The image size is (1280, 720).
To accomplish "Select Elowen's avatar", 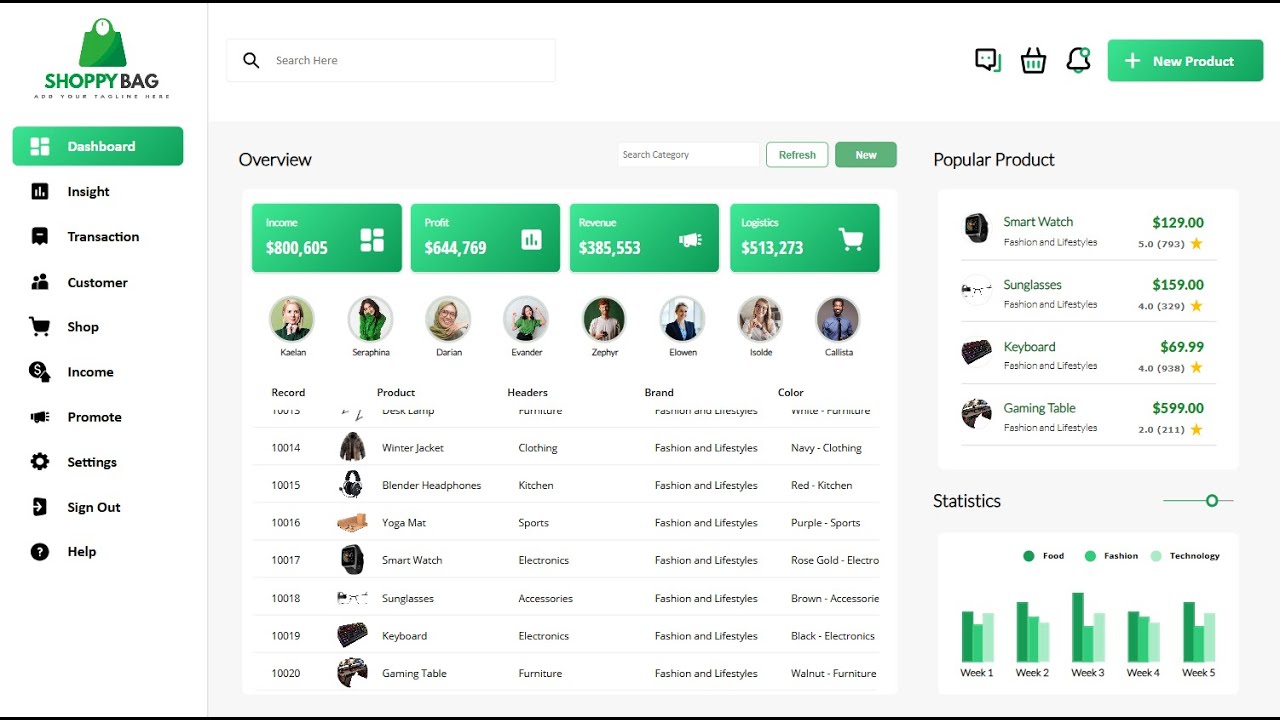I will pyautogui.click(x=682, y=319).
